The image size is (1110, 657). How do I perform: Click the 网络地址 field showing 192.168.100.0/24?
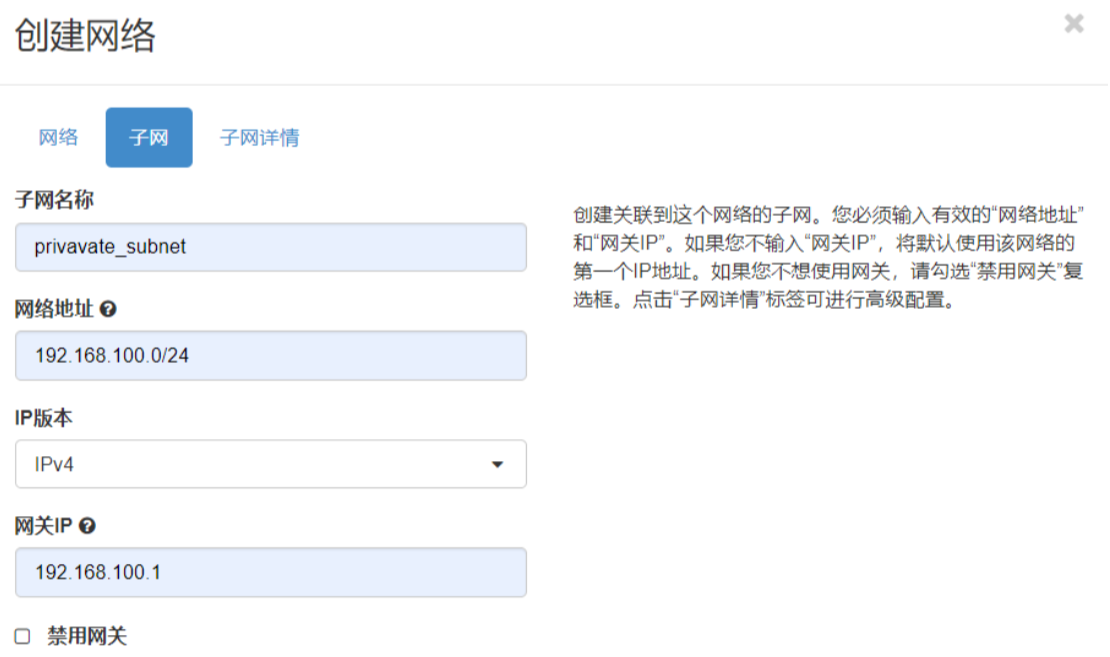[x=270, y=355]
